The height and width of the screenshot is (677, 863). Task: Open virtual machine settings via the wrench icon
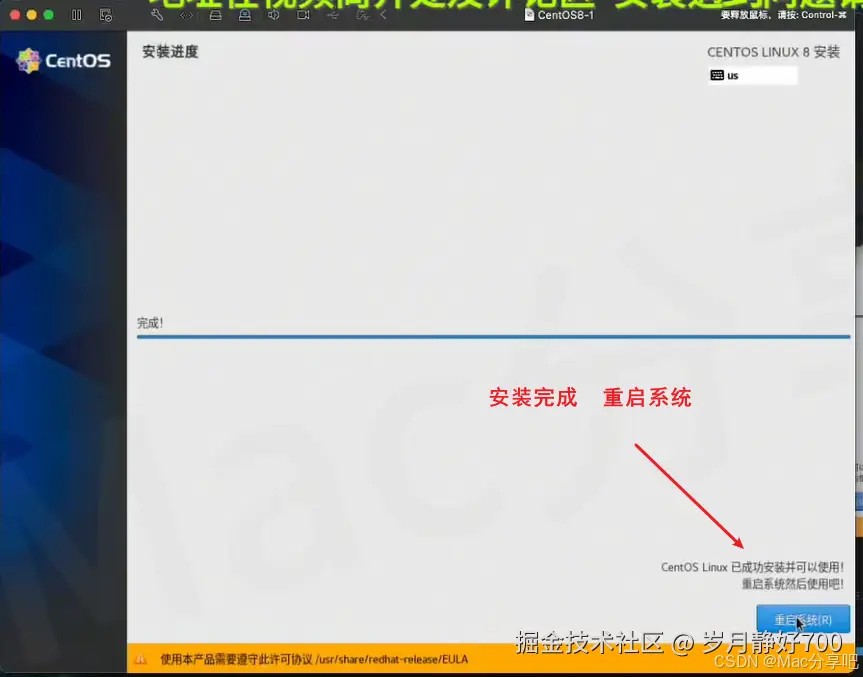pyautogui.click(x=157, y=15)
